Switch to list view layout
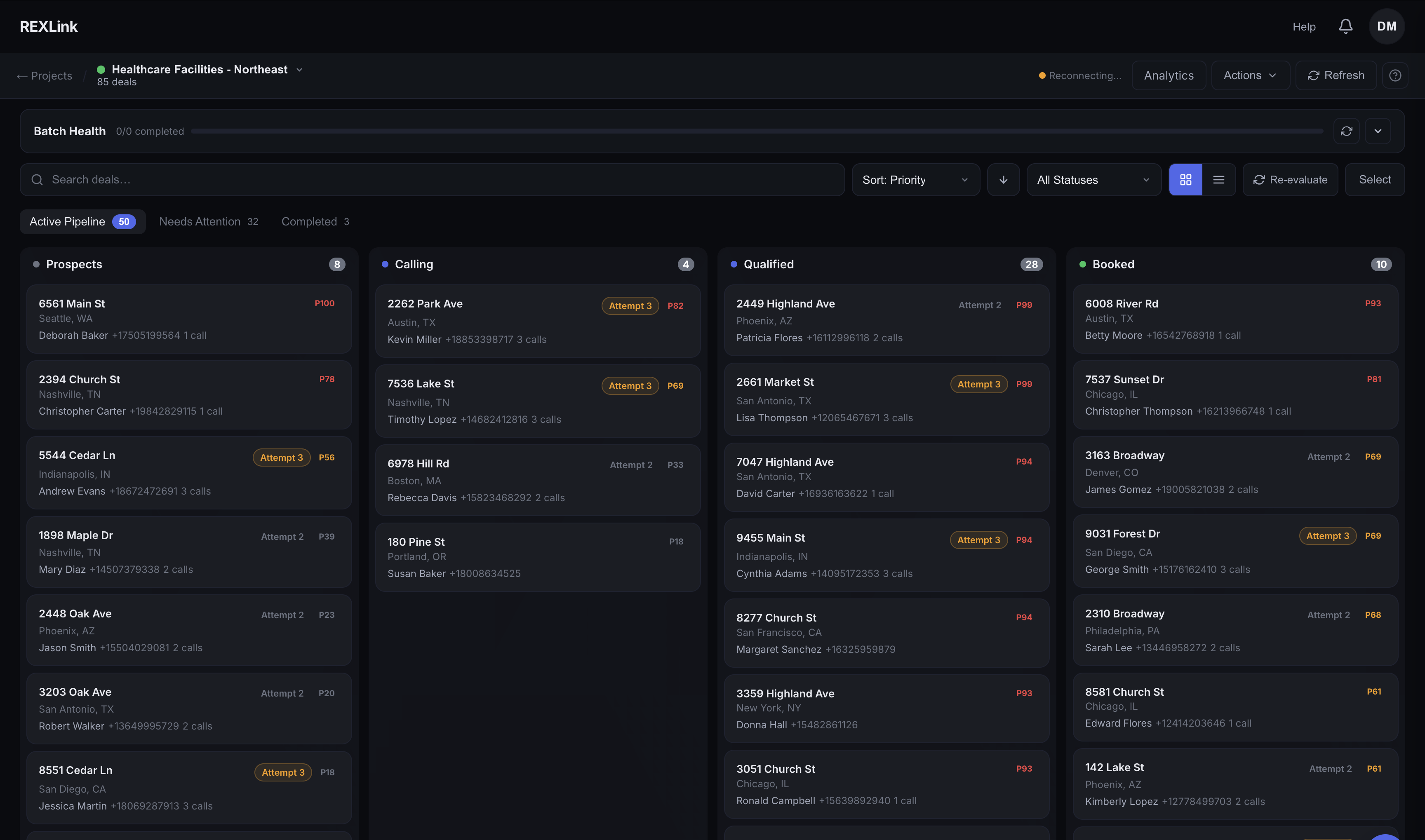Viewport: 1425px width, 840px height. [1219, 179]
